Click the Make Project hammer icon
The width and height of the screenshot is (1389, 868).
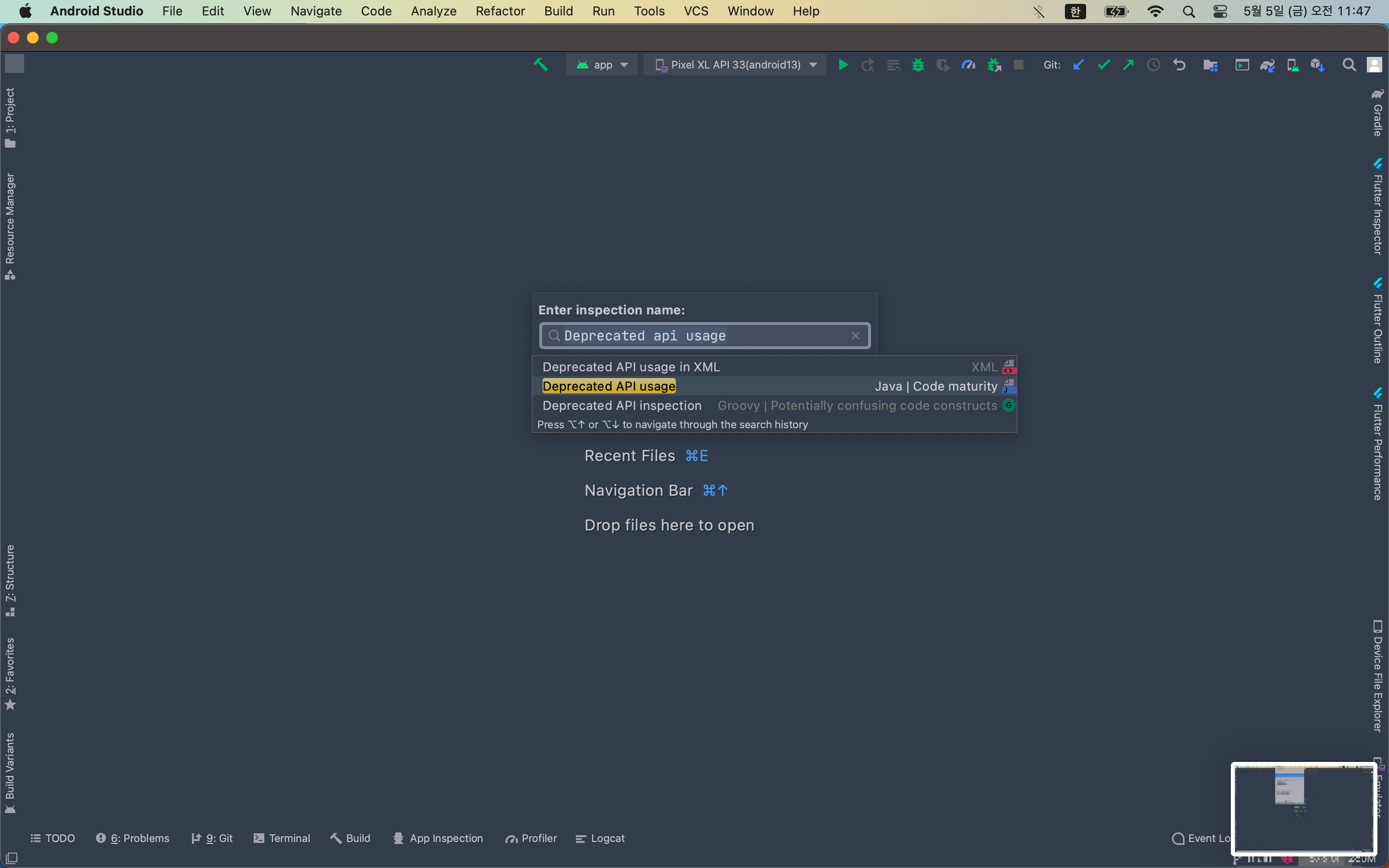click(540, 65)
